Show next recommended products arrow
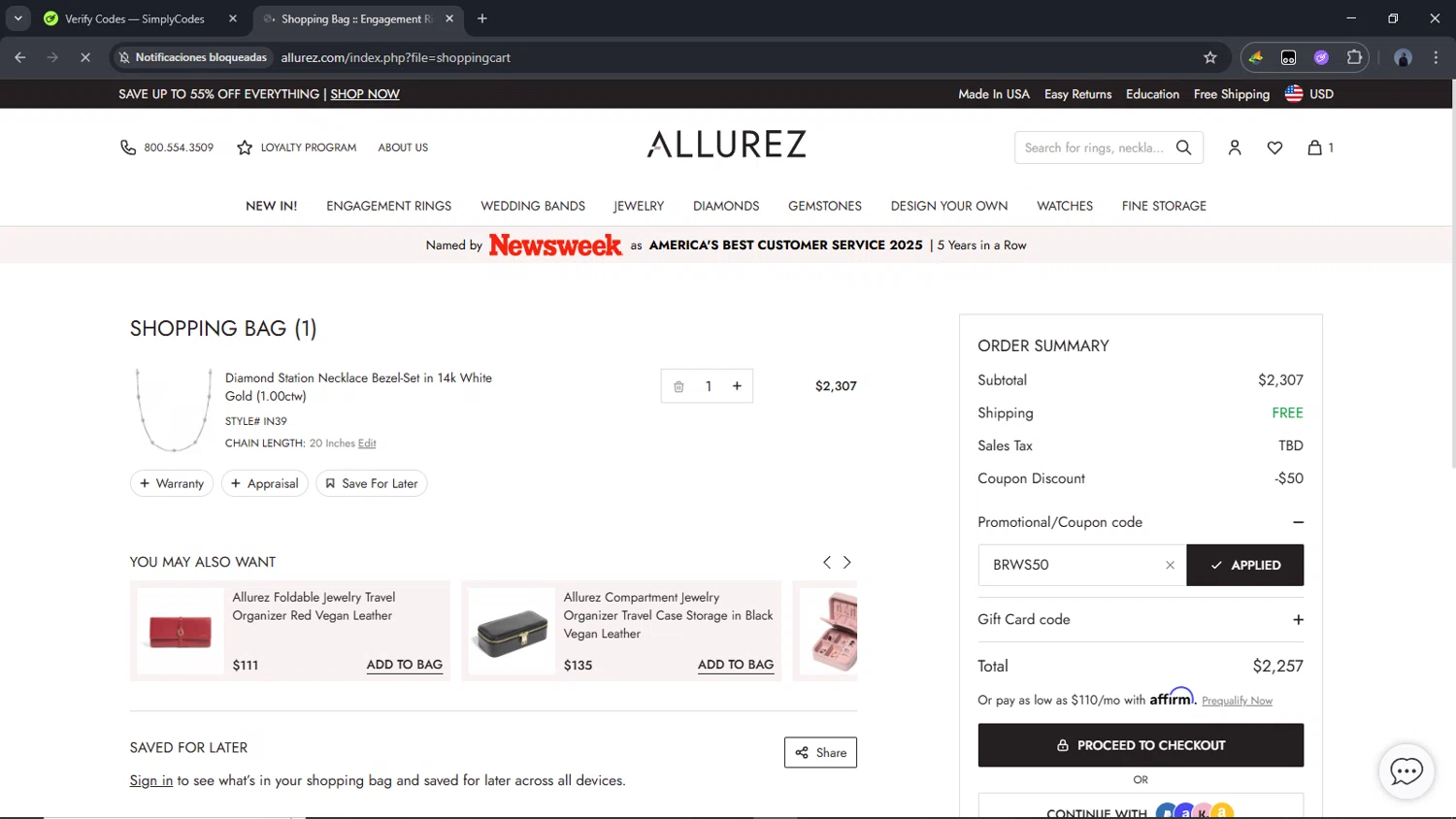The width and height of the screenshot is (1456, 819). [847, 562]
